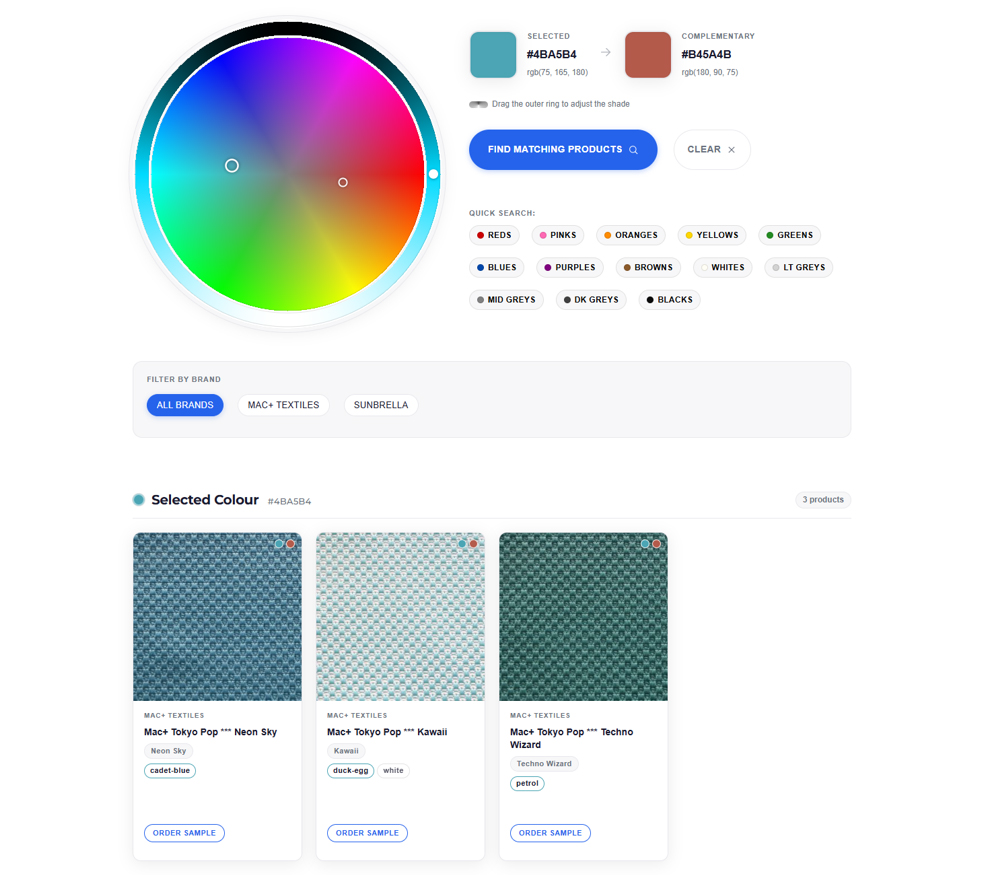Click the 3 products count badge
Viewport: 1000px width, 875px height.
(823, 500)
